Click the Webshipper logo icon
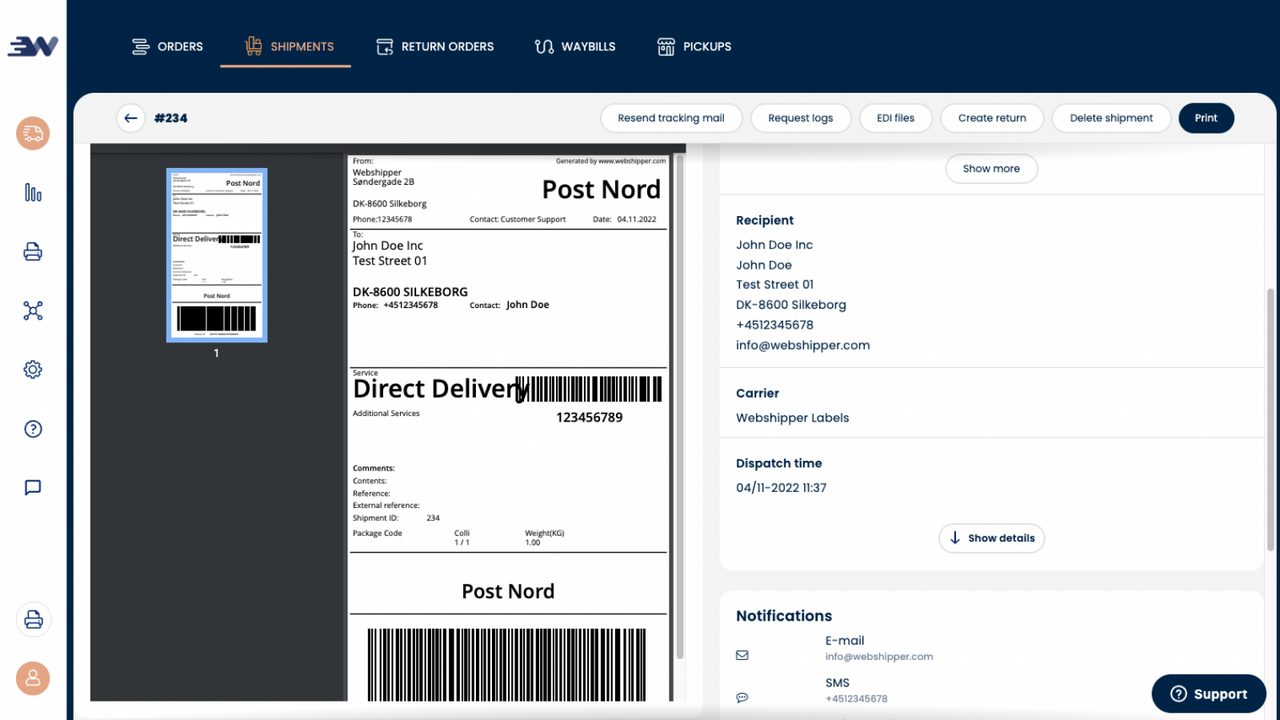The image size is (1280, 720). click(x=33, y=46)
